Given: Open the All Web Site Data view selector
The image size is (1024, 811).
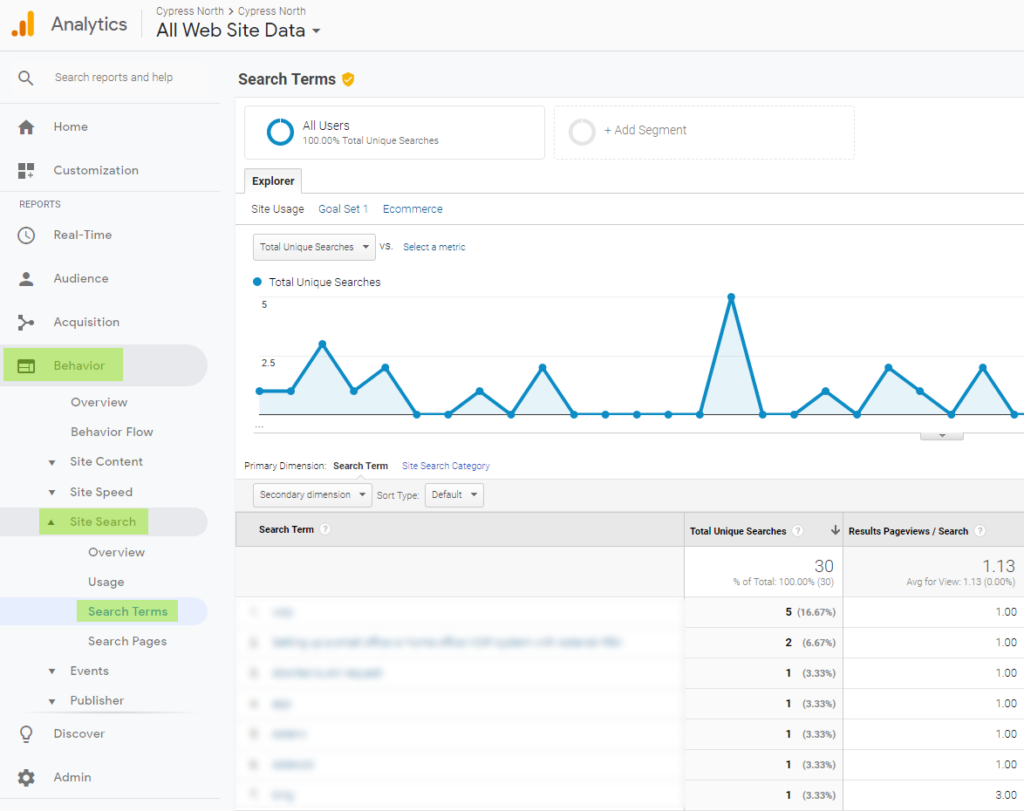Looking at the screenshot, I should pos(238,31).
